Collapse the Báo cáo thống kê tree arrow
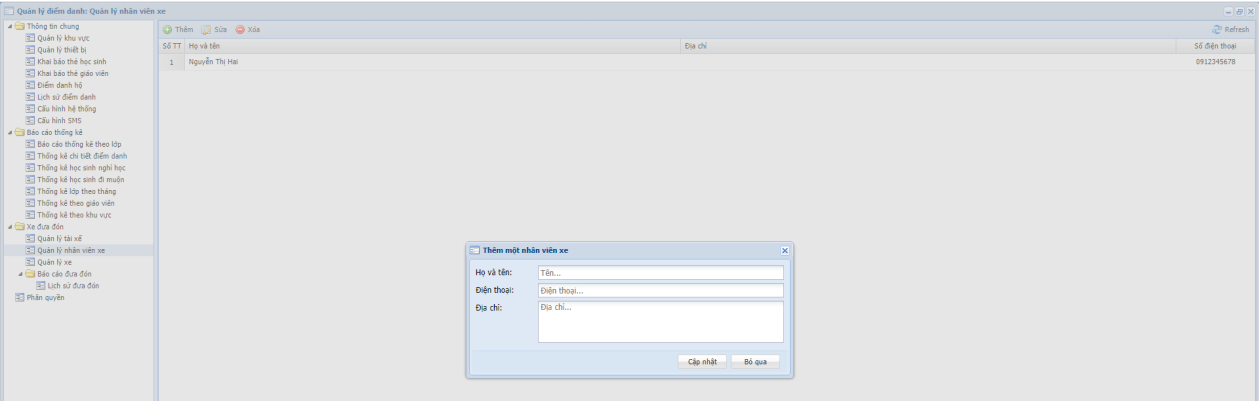The height and width of the screenshot is (401, 1259). coord(8,132)
